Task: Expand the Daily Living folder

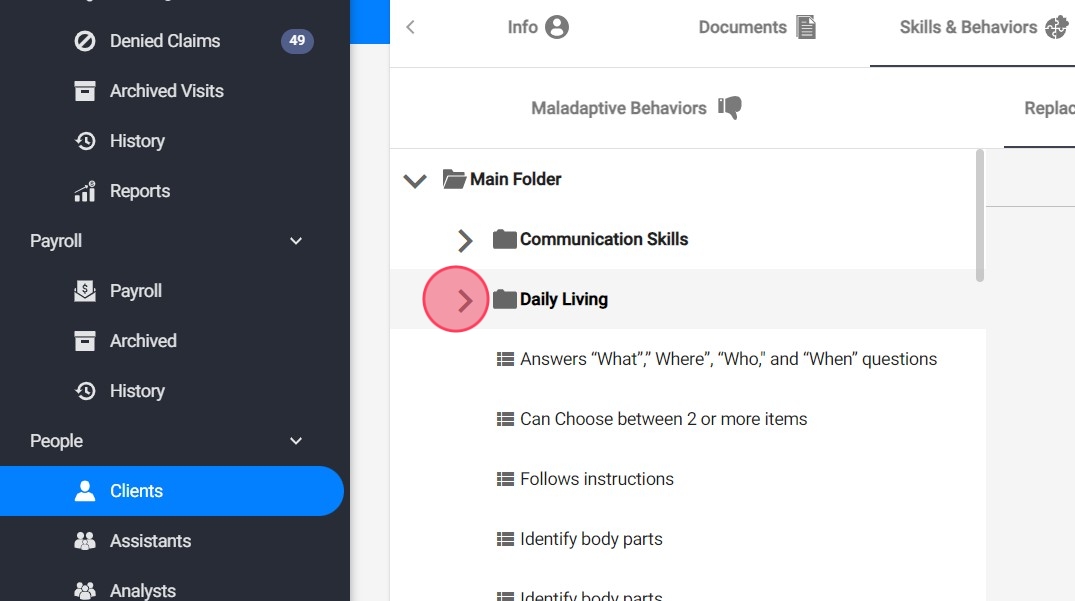Action: point(465,299)
